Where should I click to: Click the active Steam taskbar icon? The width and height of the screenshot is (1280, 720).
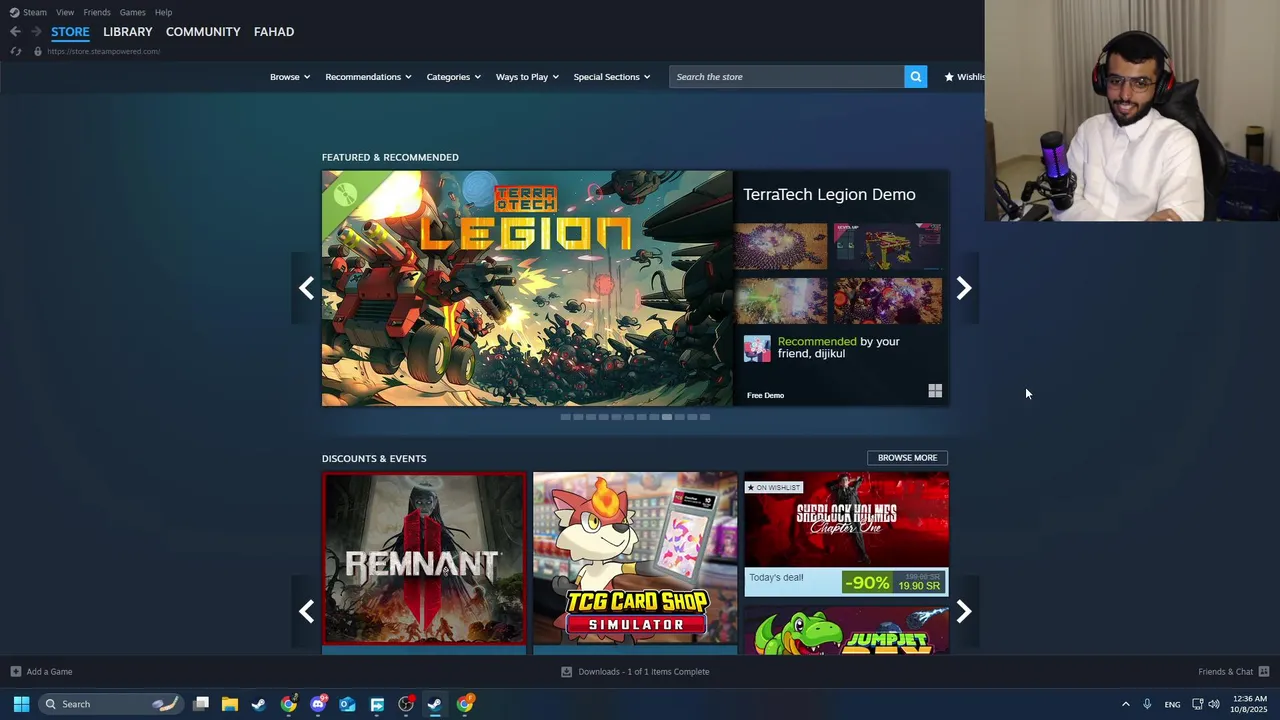(435, 704)
